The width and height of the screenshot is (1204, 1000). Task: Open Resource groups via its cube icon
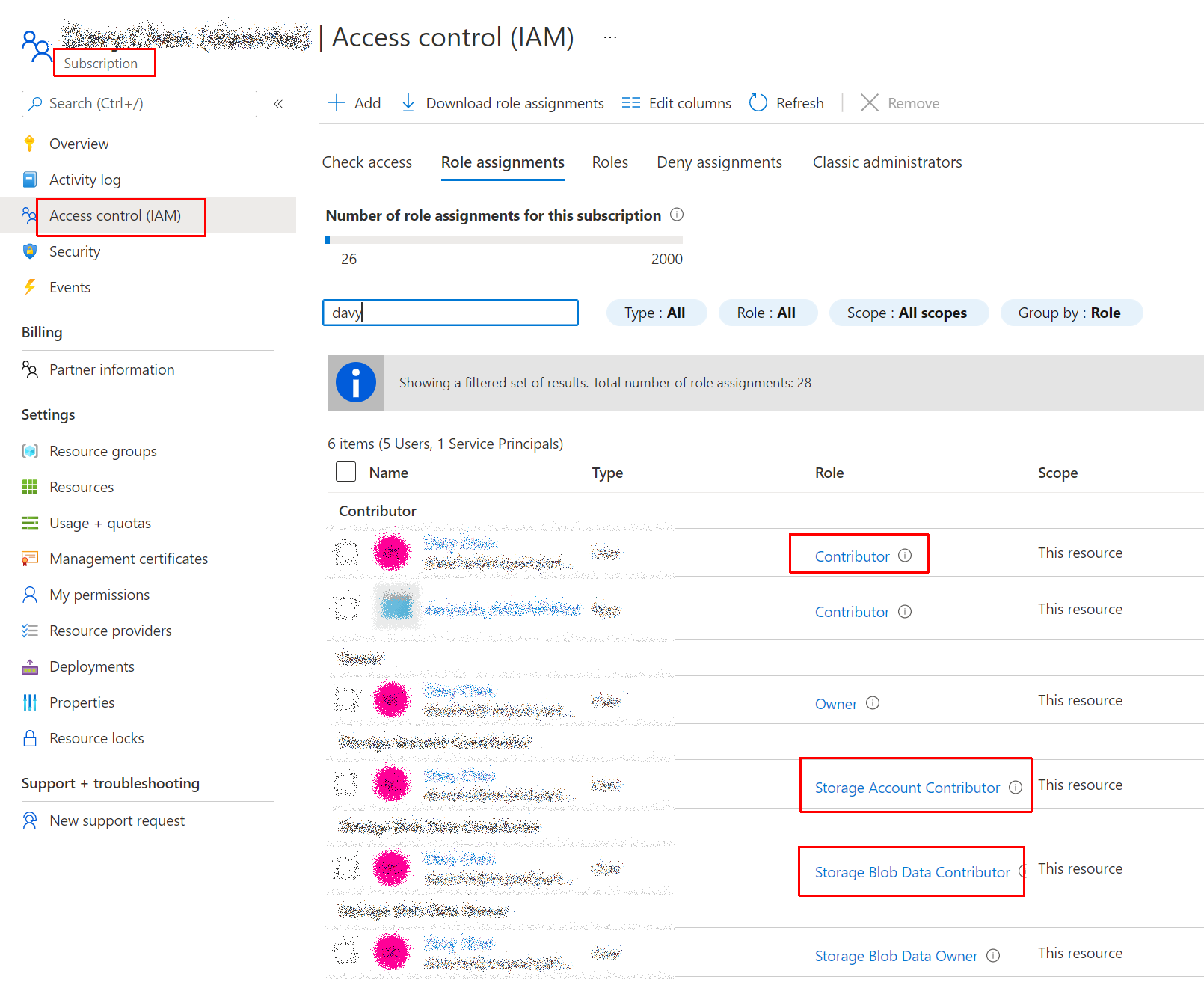click(30, 451)
